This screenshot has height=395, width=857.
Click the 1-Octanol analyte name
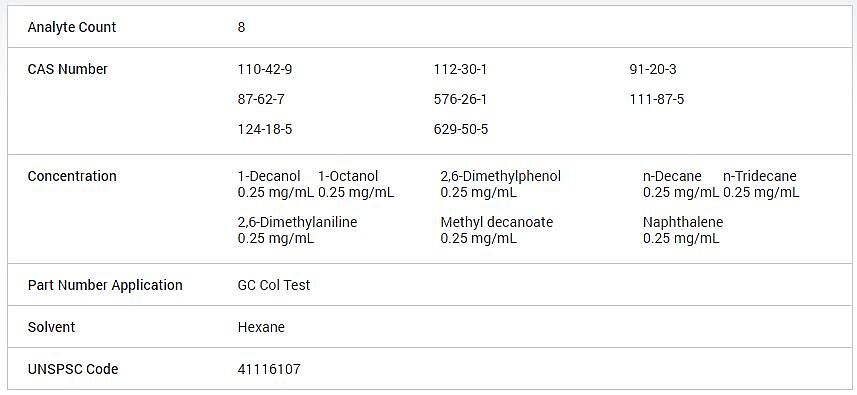[x=348, y=176]
